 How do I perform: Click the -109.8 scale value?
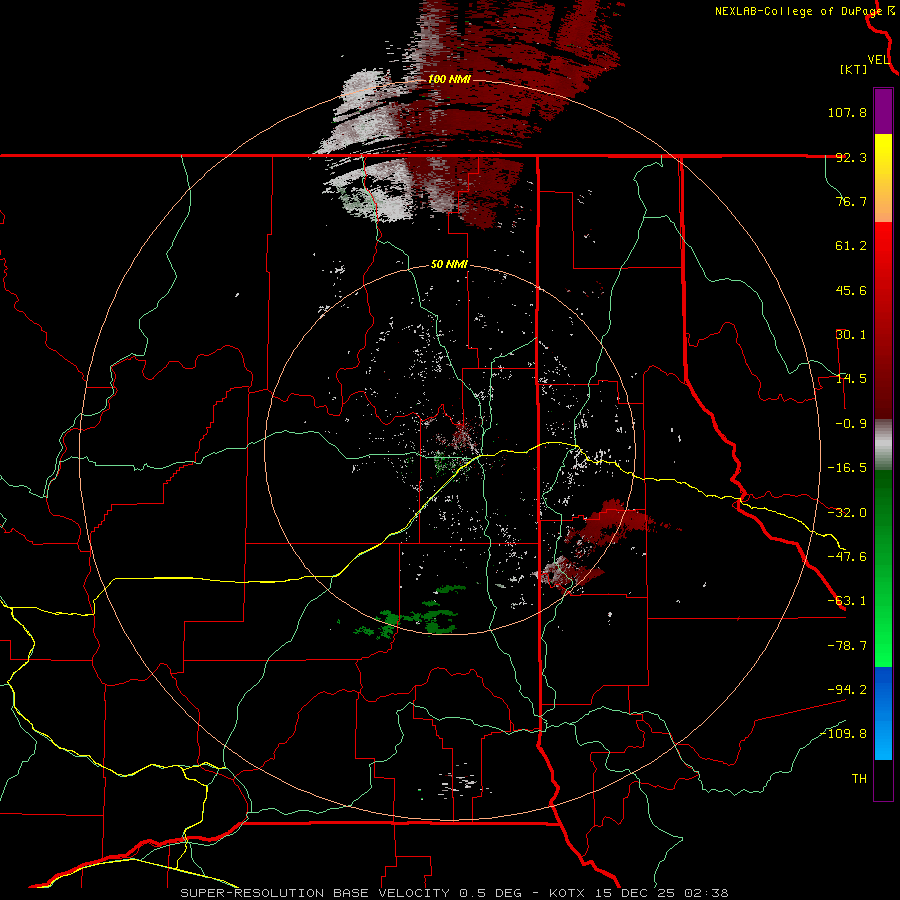(844, 734)
